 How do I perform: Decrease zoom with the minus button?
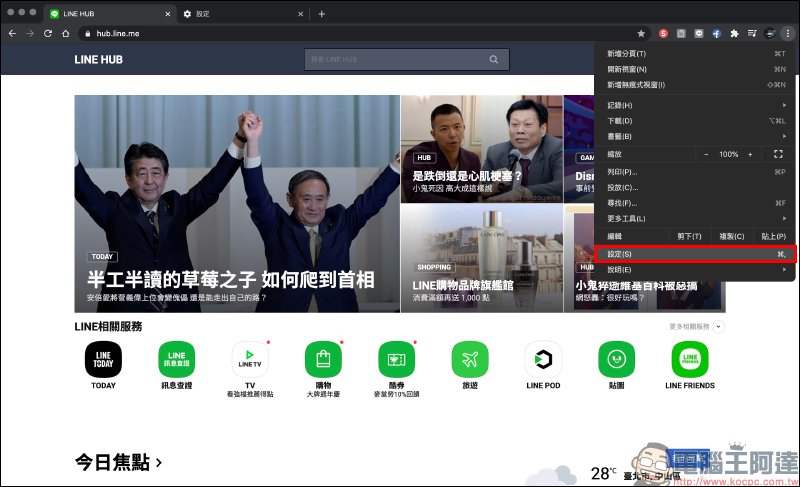tap(706, 154)
